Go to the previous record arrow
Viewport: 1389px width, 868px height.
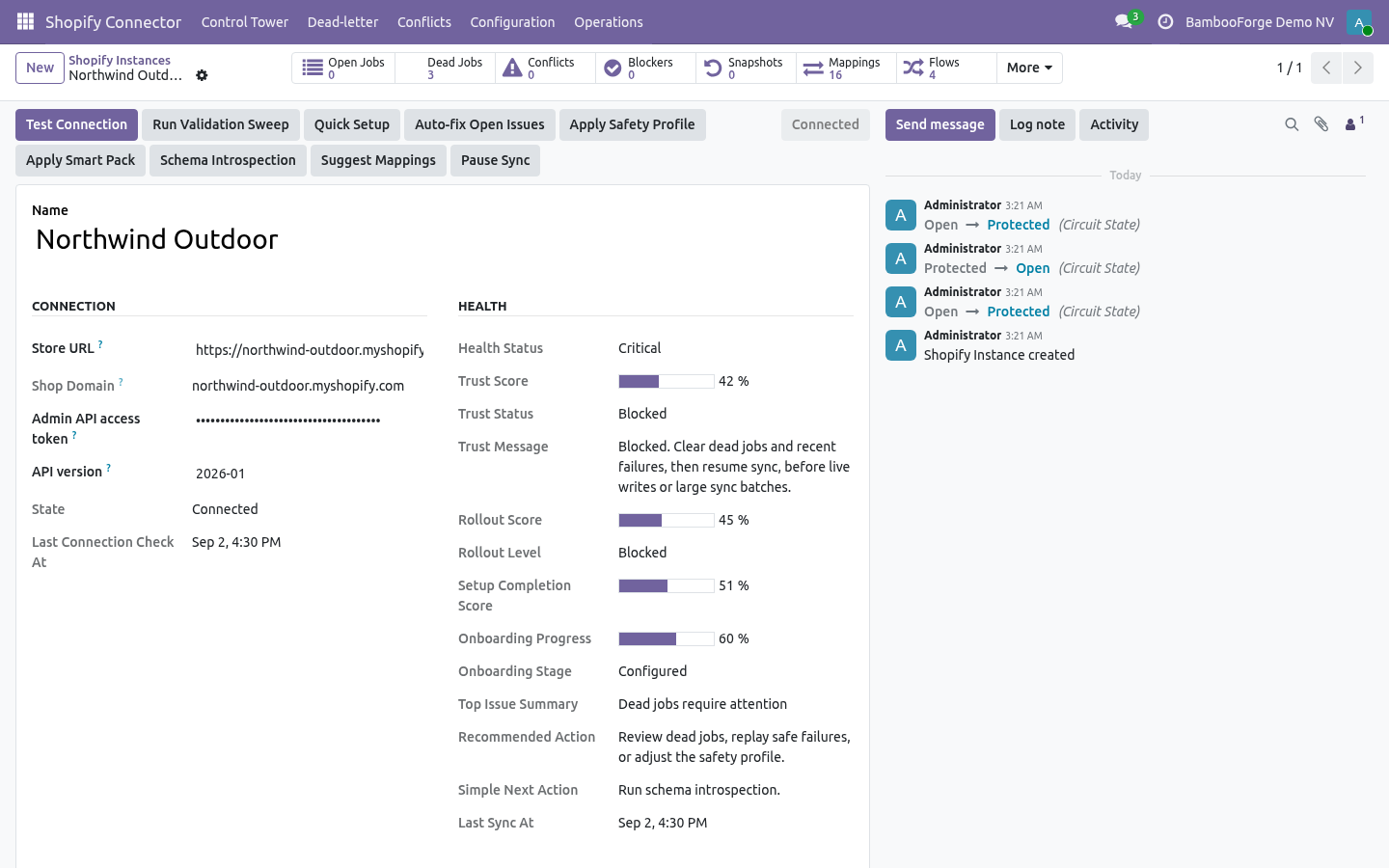tap(1326, 68)
